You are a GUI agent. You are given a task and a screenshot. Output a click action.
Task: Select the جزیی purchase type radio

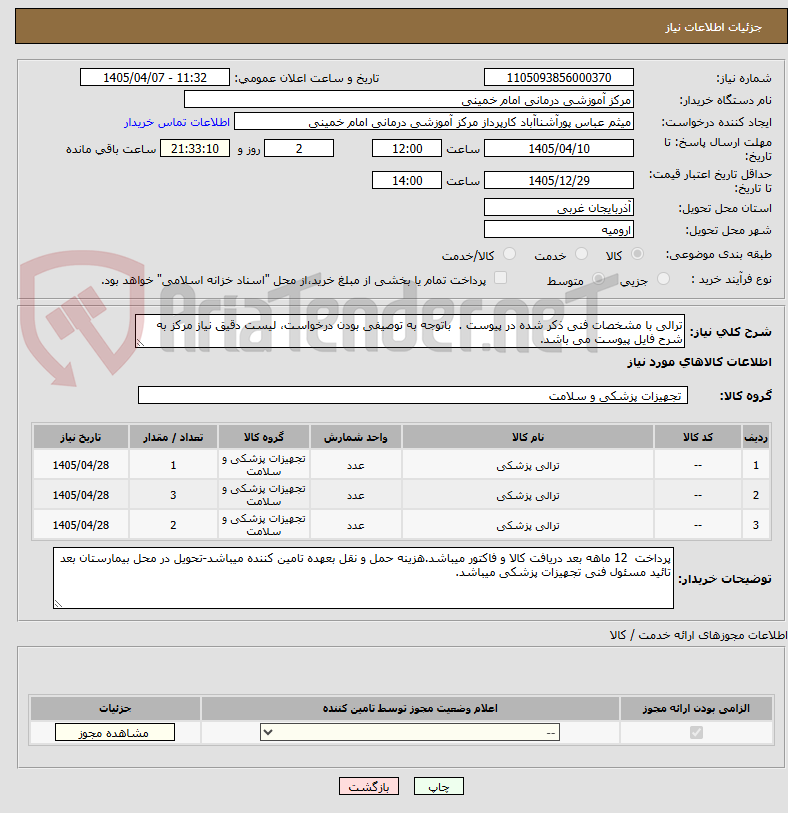(x=663, y=279)
